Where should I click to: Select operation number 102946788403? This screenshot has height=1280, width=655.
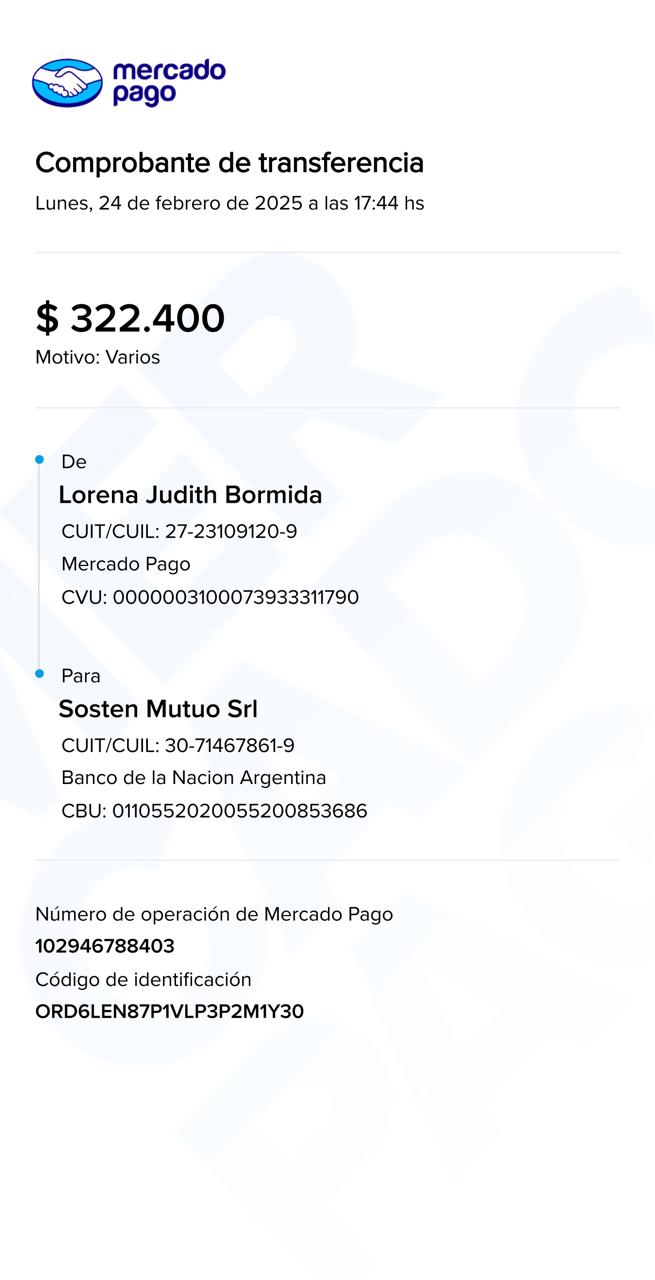click(104, 946)
